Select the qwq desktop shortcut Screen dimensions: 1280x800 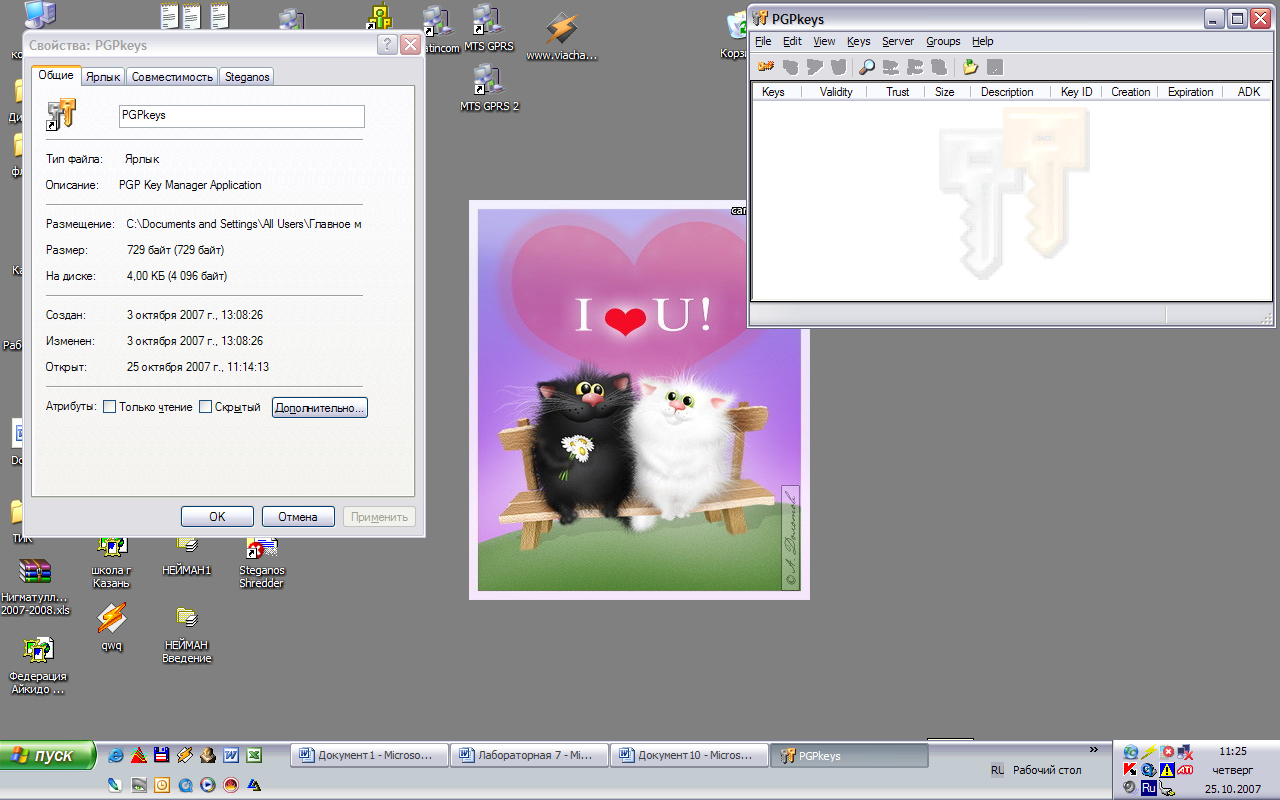(x=111, y=627)
